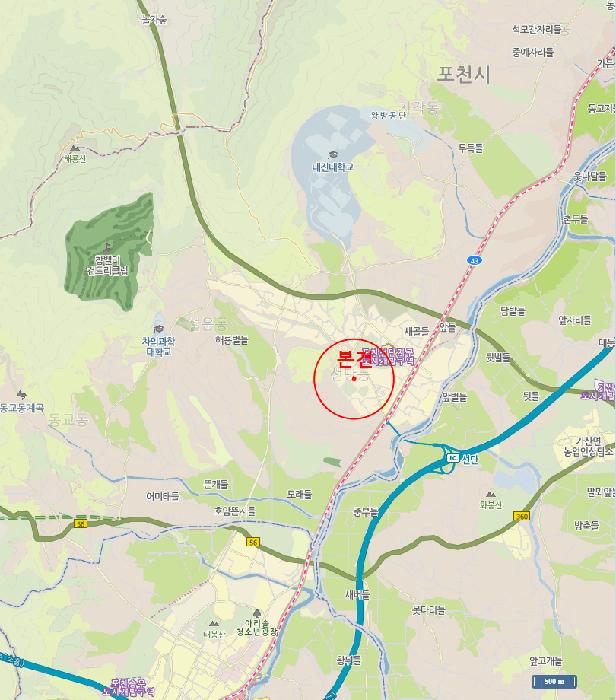Click the red 본건 site marker dot
The width and height of the screenshot is (616, 700).
[x=354, y=379]
